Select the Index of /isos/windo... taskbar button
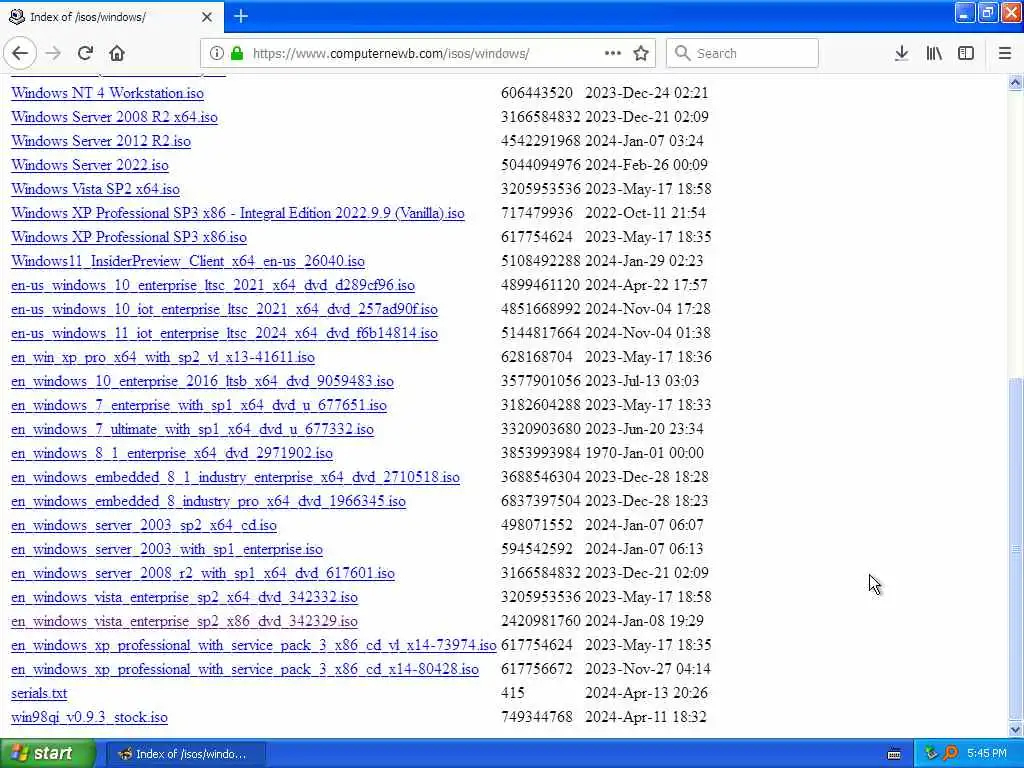 click(185, 754)
